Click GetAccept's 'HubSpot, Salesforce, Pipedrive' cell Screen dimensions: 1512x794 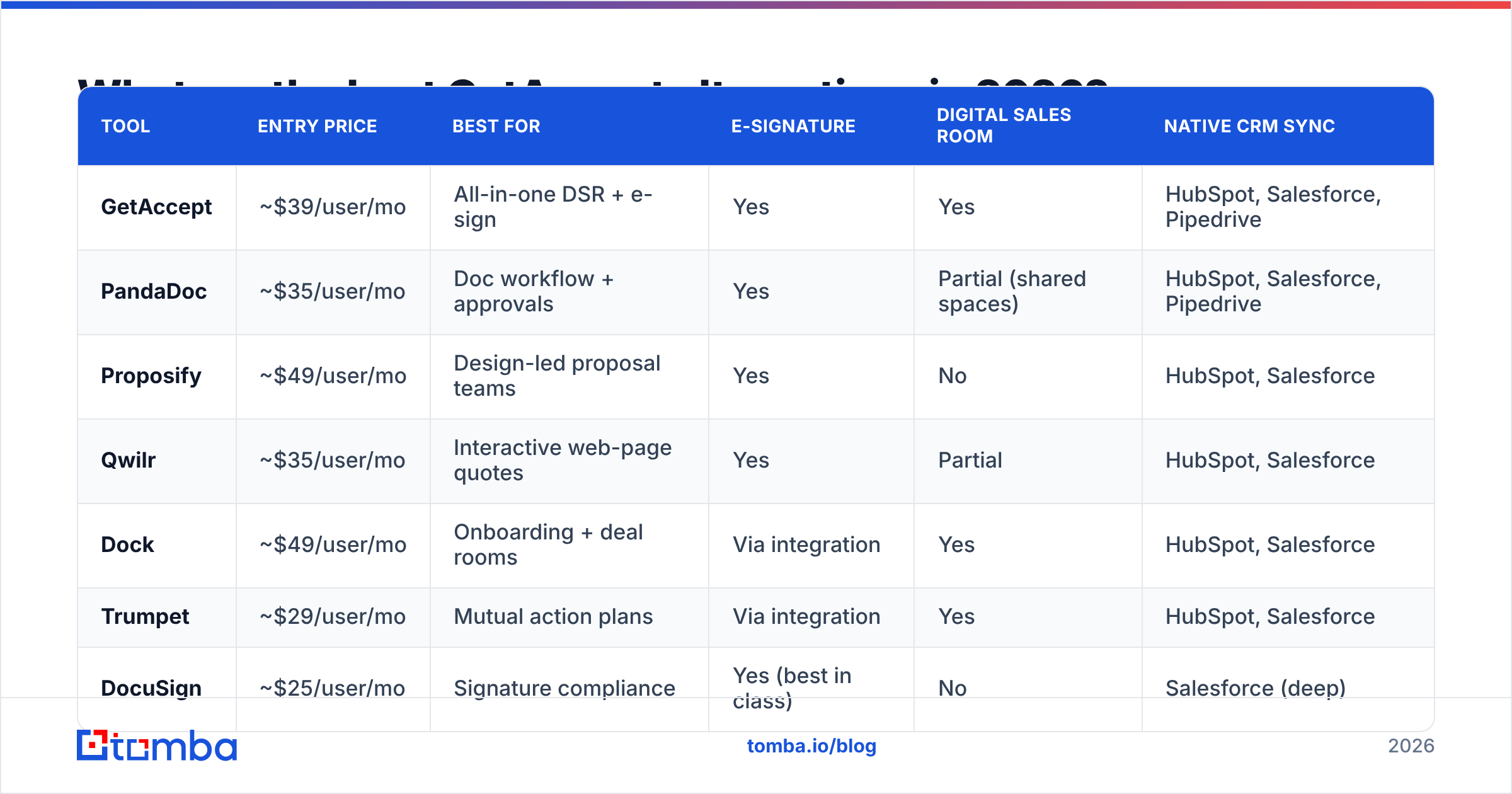[x=1288, y=207]
